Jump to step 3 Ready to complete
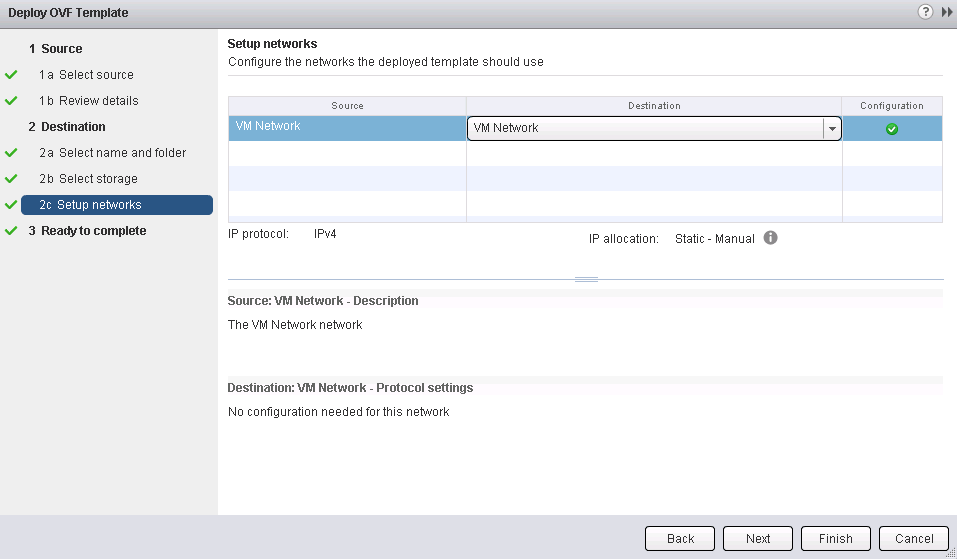 pos(93,231)
